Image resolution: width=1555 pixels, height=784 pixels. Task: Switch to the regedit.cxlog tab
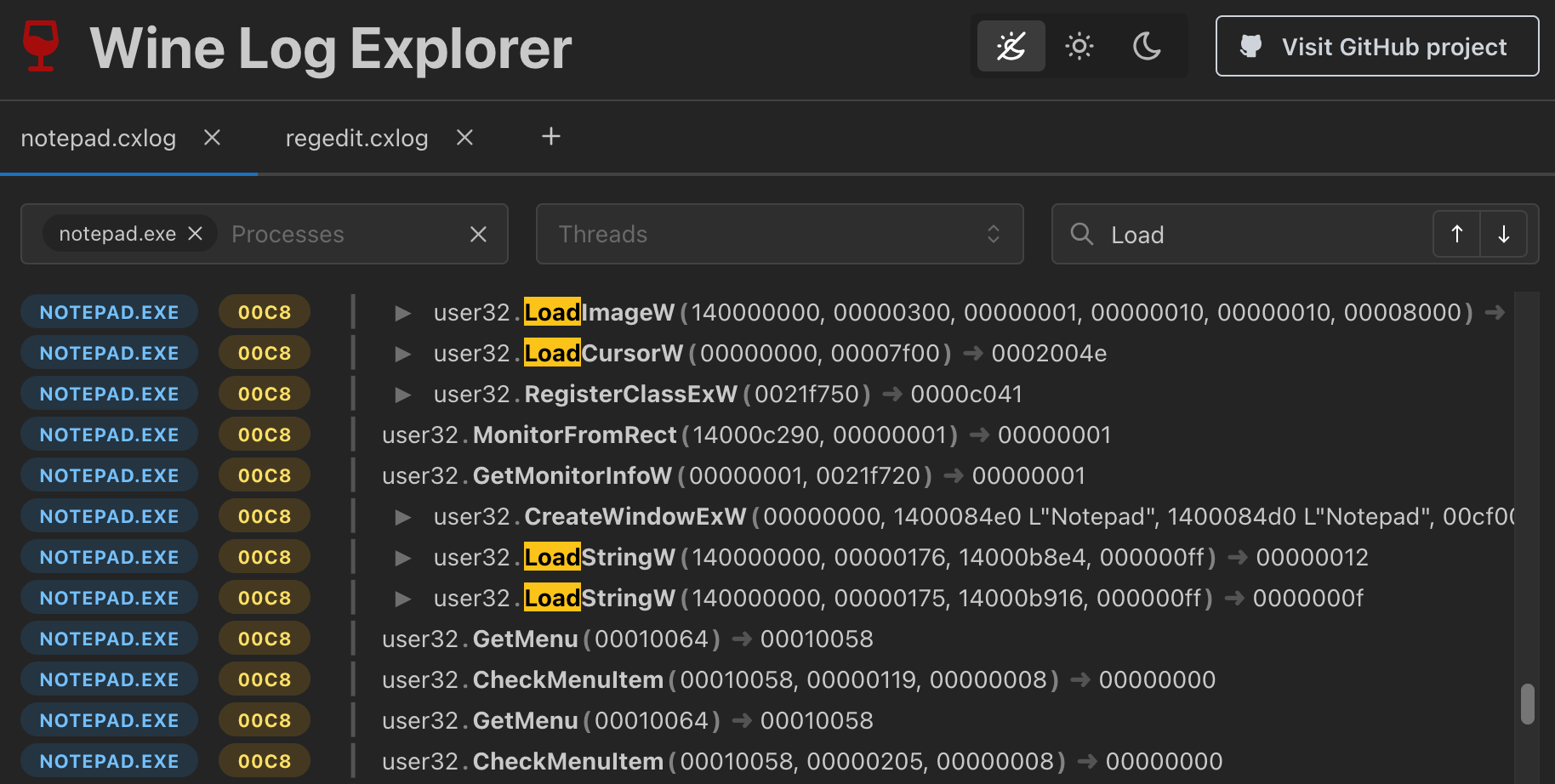[356, 138]
